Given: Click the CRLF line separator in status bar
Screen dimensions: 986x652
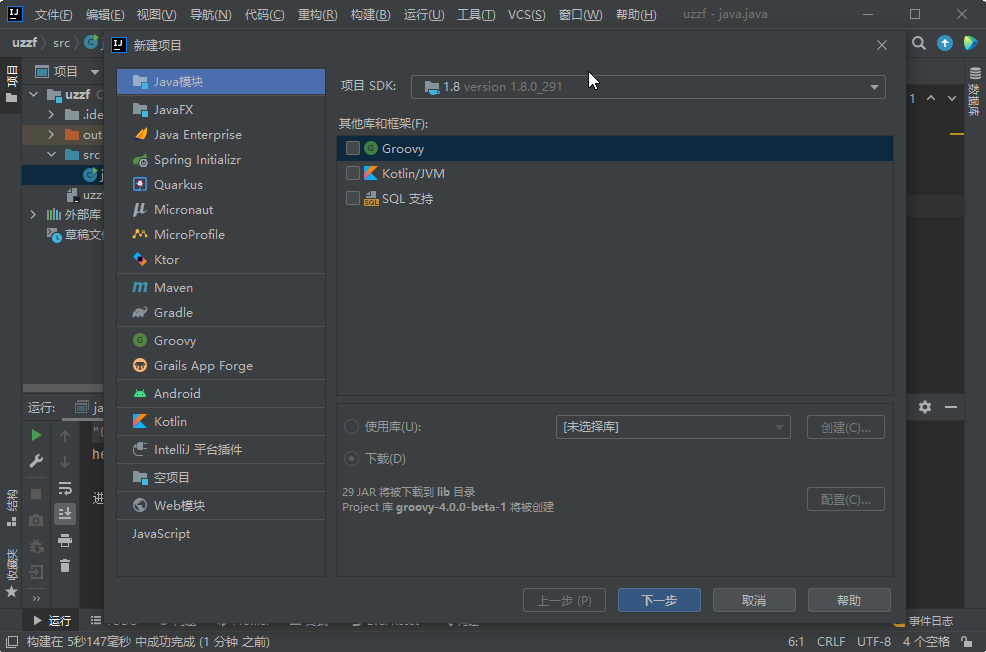Looking at the screenshot, I should coord(831,642).
